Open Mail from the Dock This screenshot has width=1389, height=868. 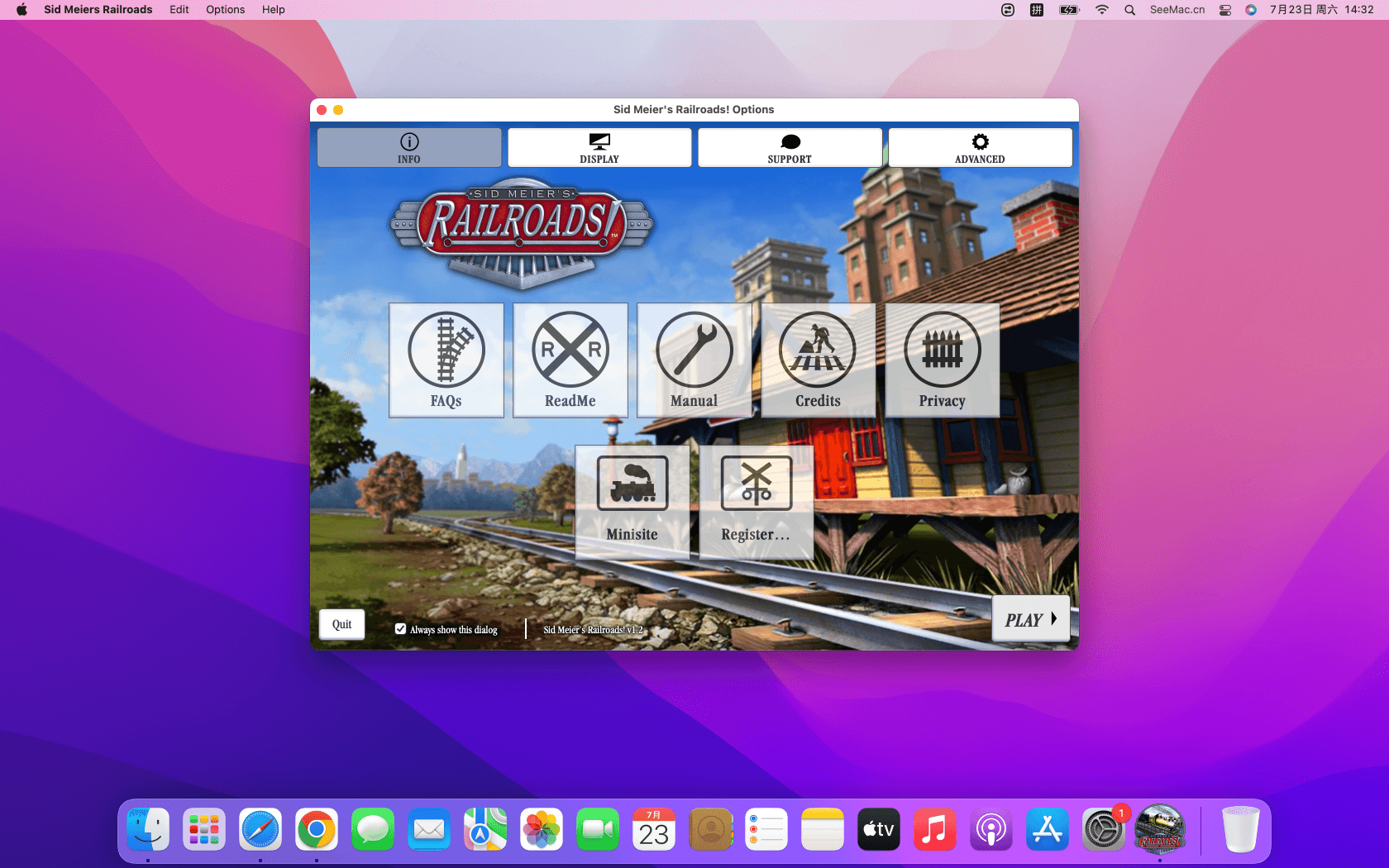[x=429, y=829]
